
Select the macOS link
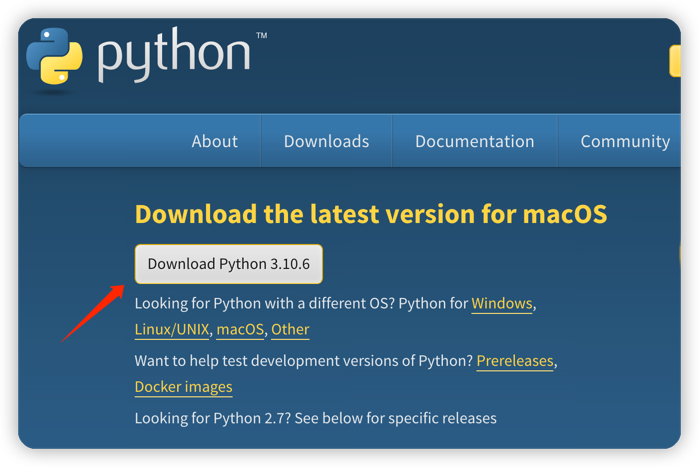tap(240, 329)
